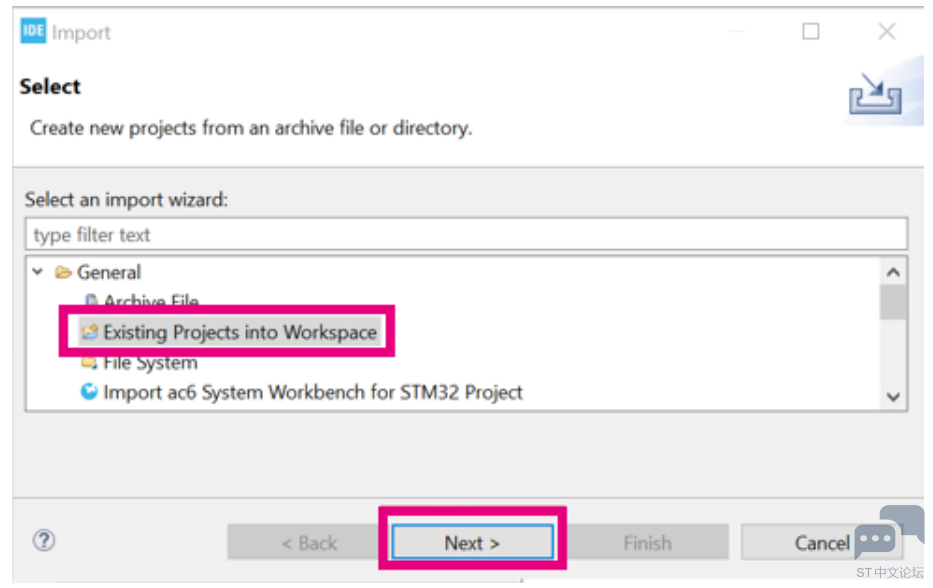The image size is (933, 588).
Task: Click the Archive File item icon
Action: pyautogui.click(x=90, y=300)
